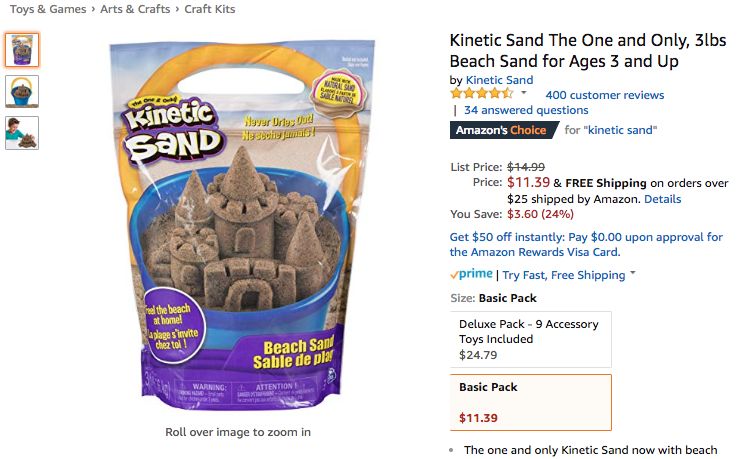Expand the Try Fast, Free Shipping dropdown

(633, 275)
